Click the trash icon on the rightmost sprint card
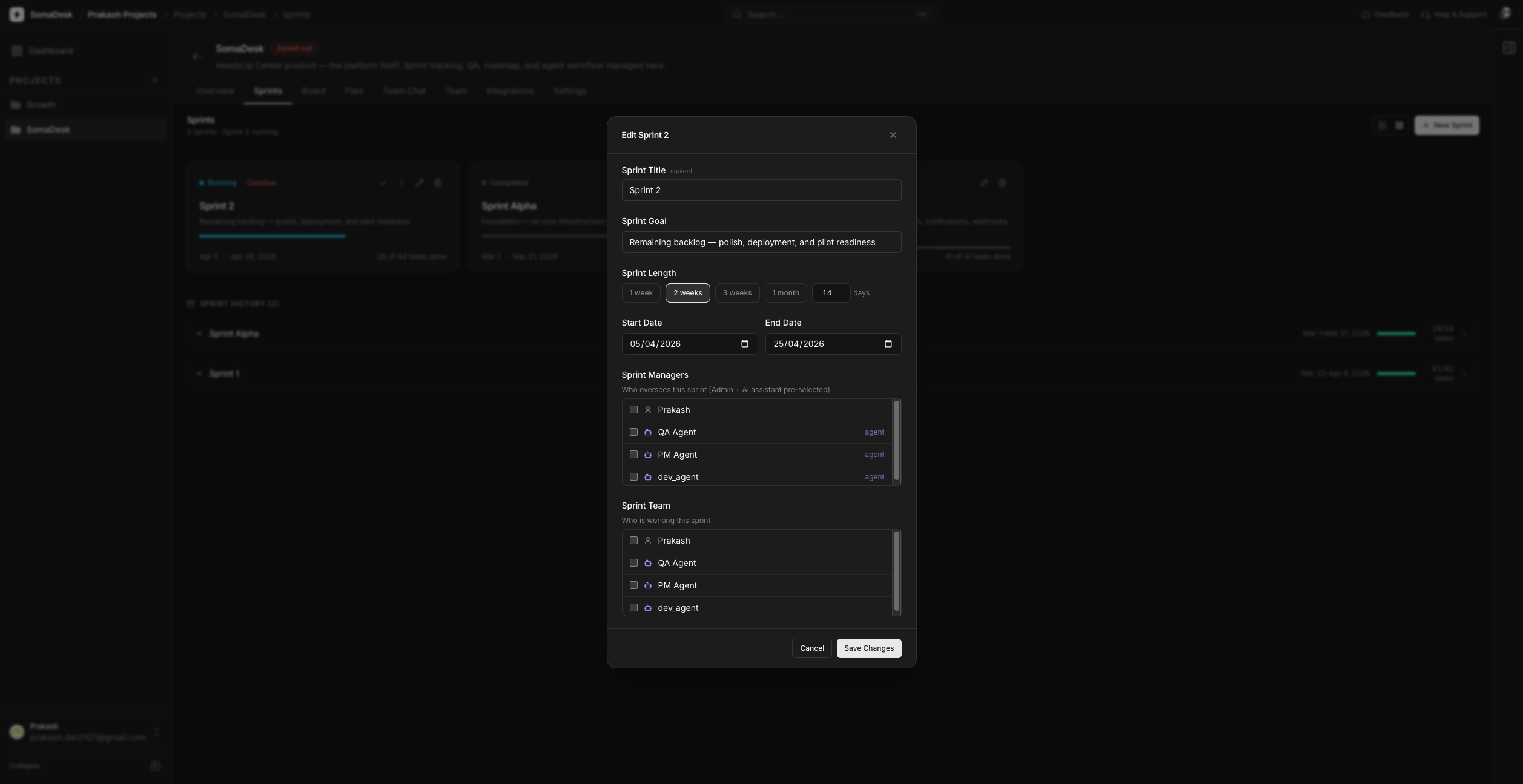Screen dimensions: 1523x784 [x=1002, y=183]
